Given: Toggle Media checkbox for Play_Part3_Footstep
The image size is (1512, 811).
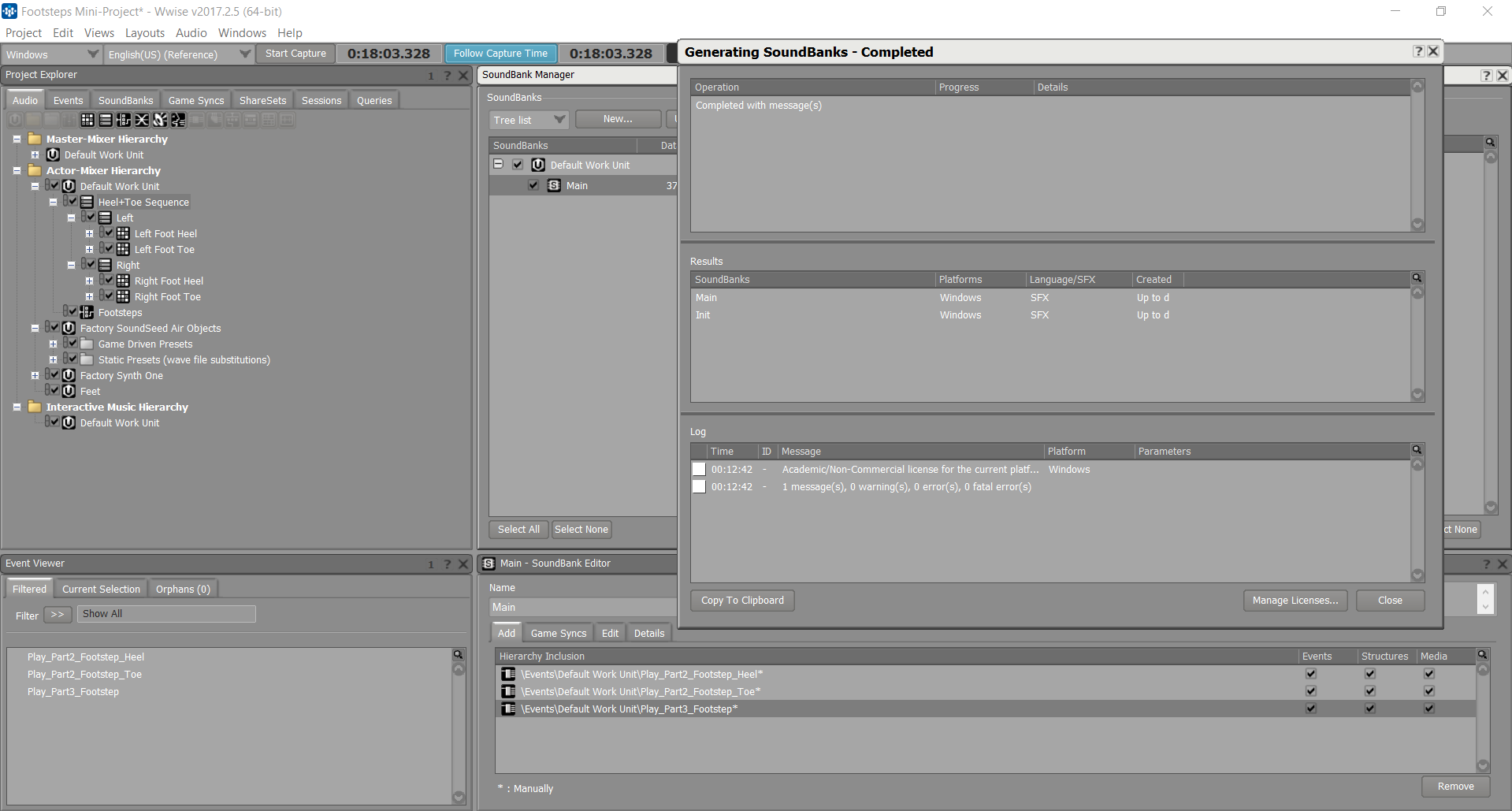Looking at the screenshot, I should [1429, 709].
